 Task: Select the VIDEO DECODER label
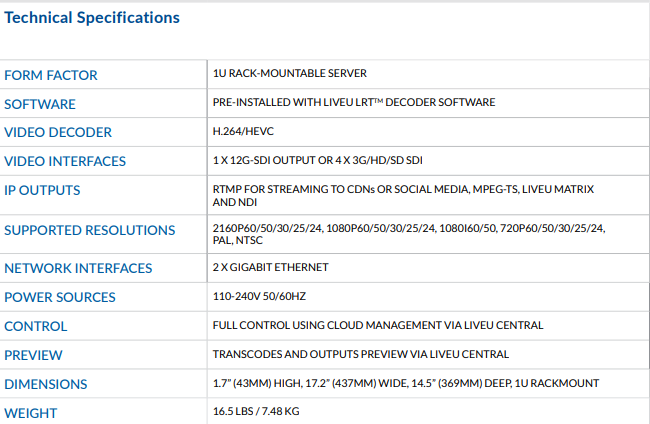(58, 132)
